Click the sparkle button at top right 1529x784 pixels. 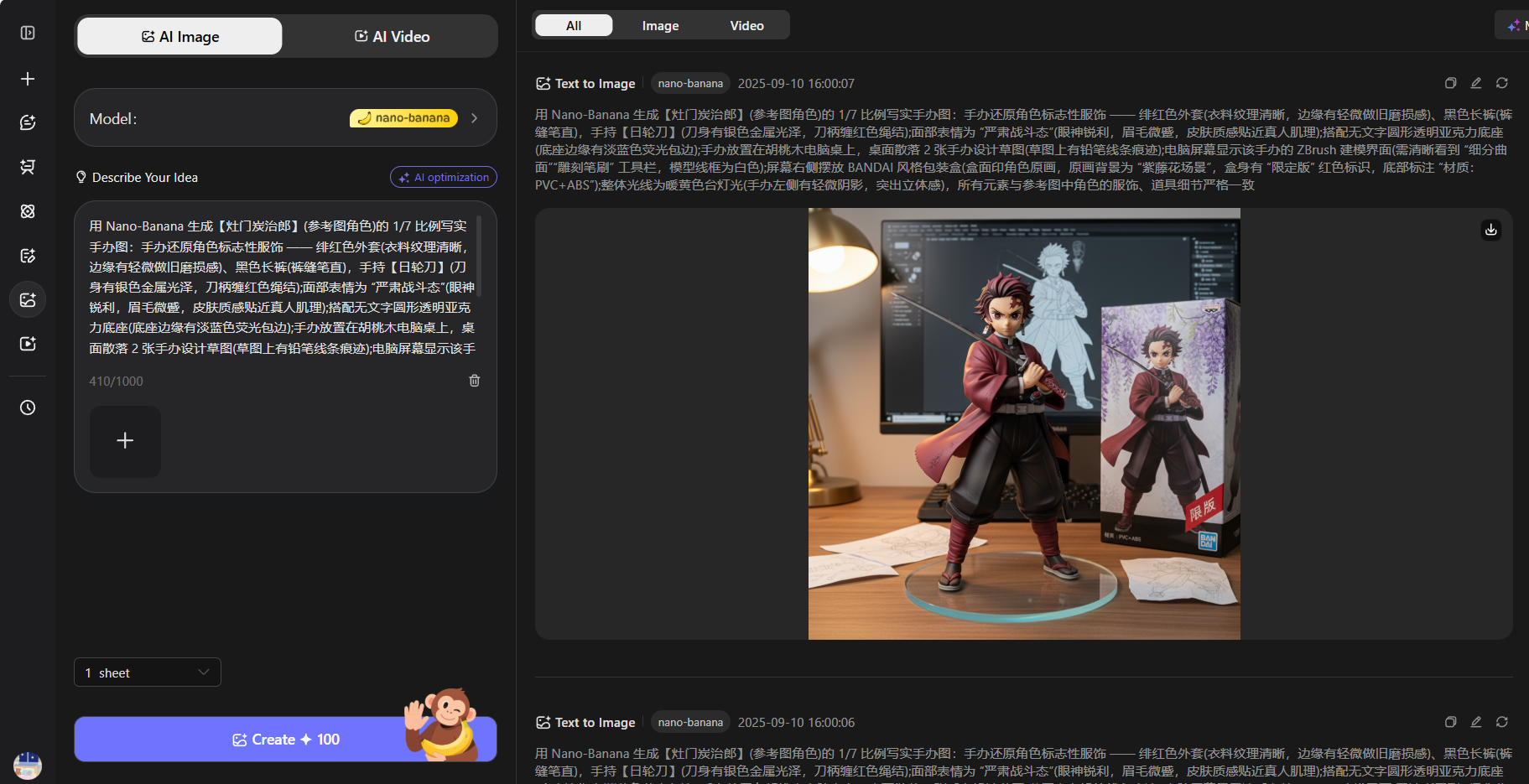coord(1513,25)
